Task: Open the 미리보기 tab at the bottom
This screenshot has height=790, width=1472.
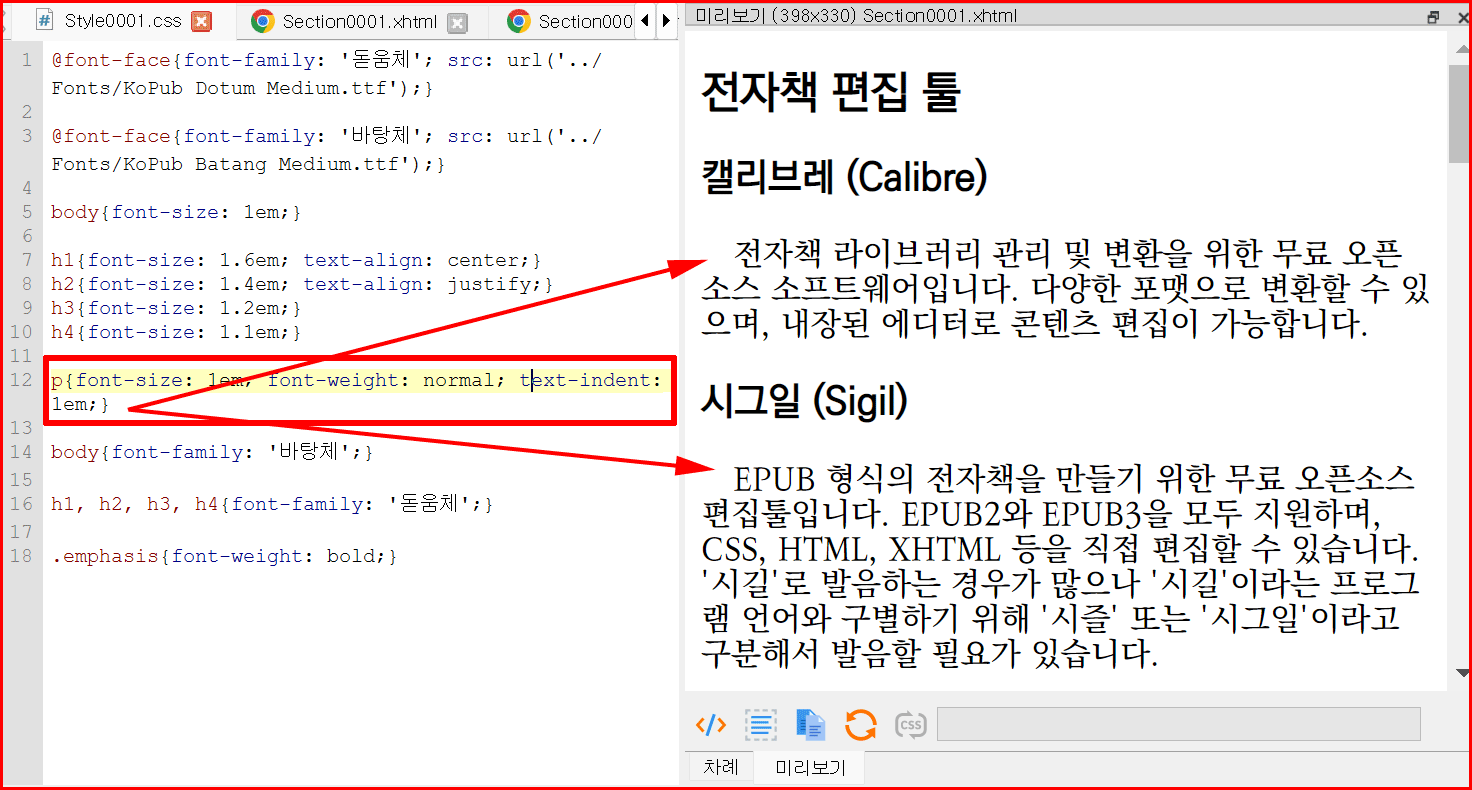Action: (809, 767)
